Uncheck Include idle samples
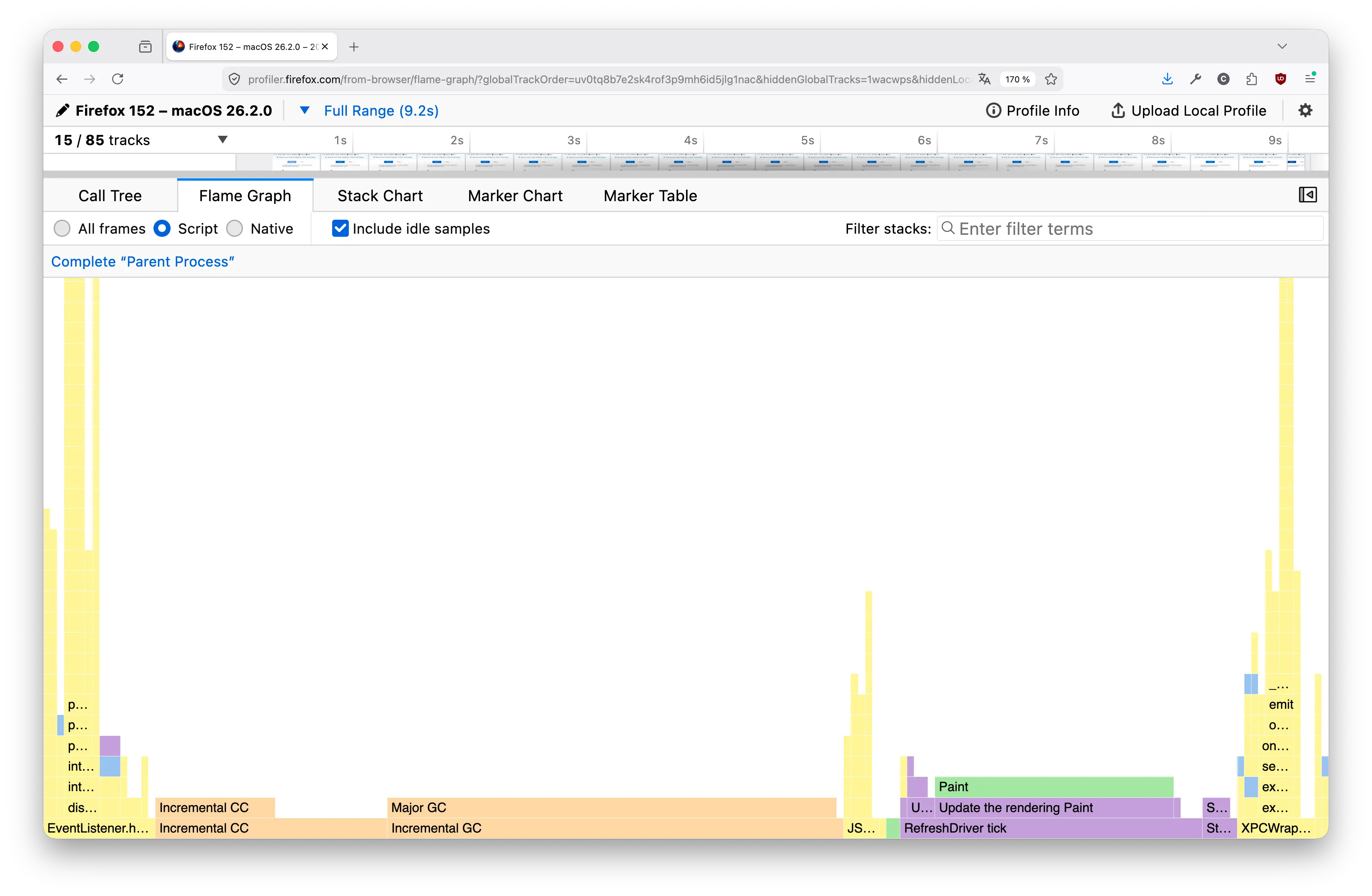The width and height of the screenshot is (1372, 896). coord(340,228)
